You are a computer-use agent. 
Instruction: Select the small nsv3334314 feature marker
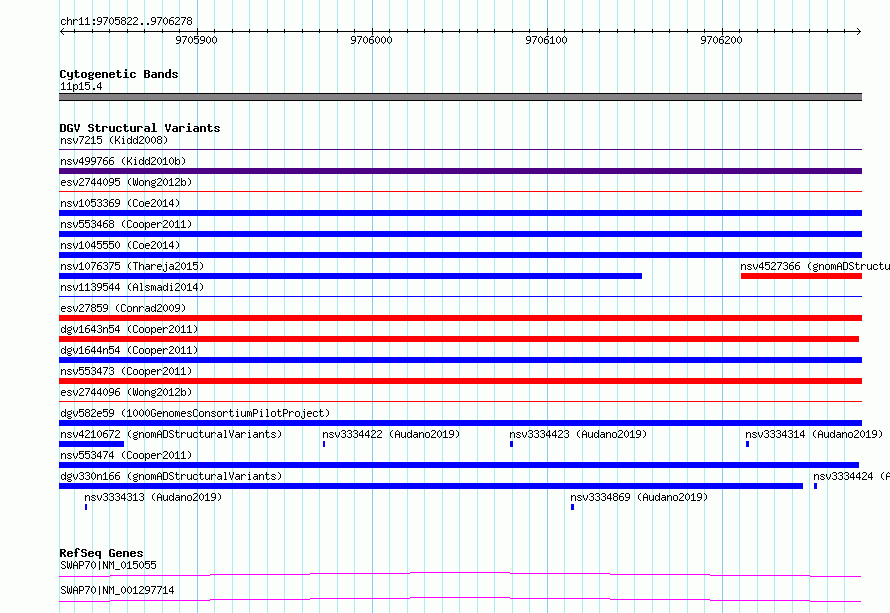[x=748, y=444]
